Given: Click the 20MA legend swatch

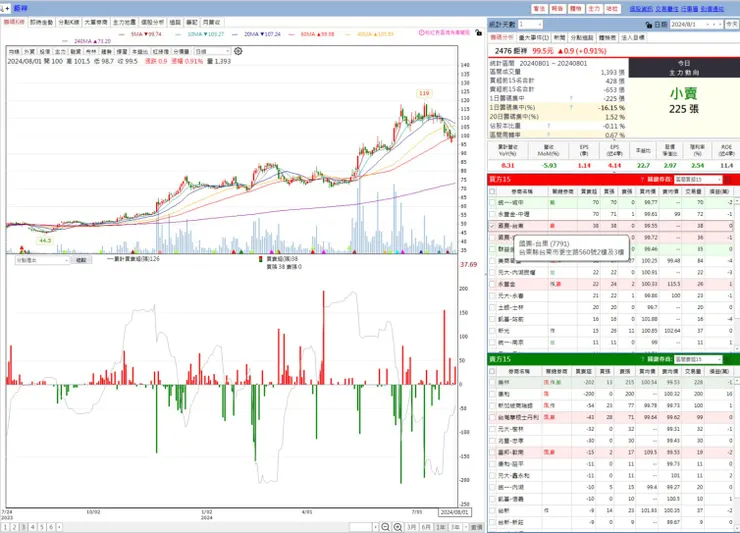Looking at the screenshot, I should point(235,34).
